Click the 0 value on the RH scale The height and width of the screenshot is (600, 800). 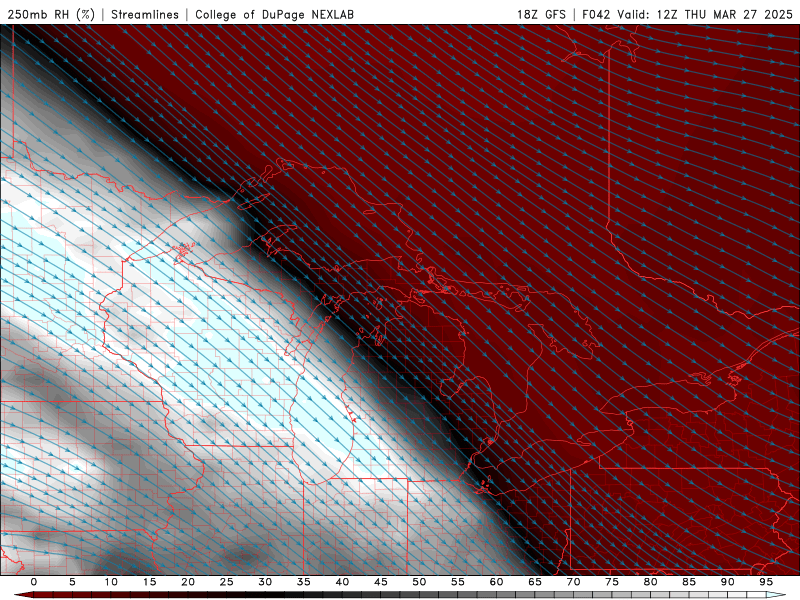(x=34, y=582)
